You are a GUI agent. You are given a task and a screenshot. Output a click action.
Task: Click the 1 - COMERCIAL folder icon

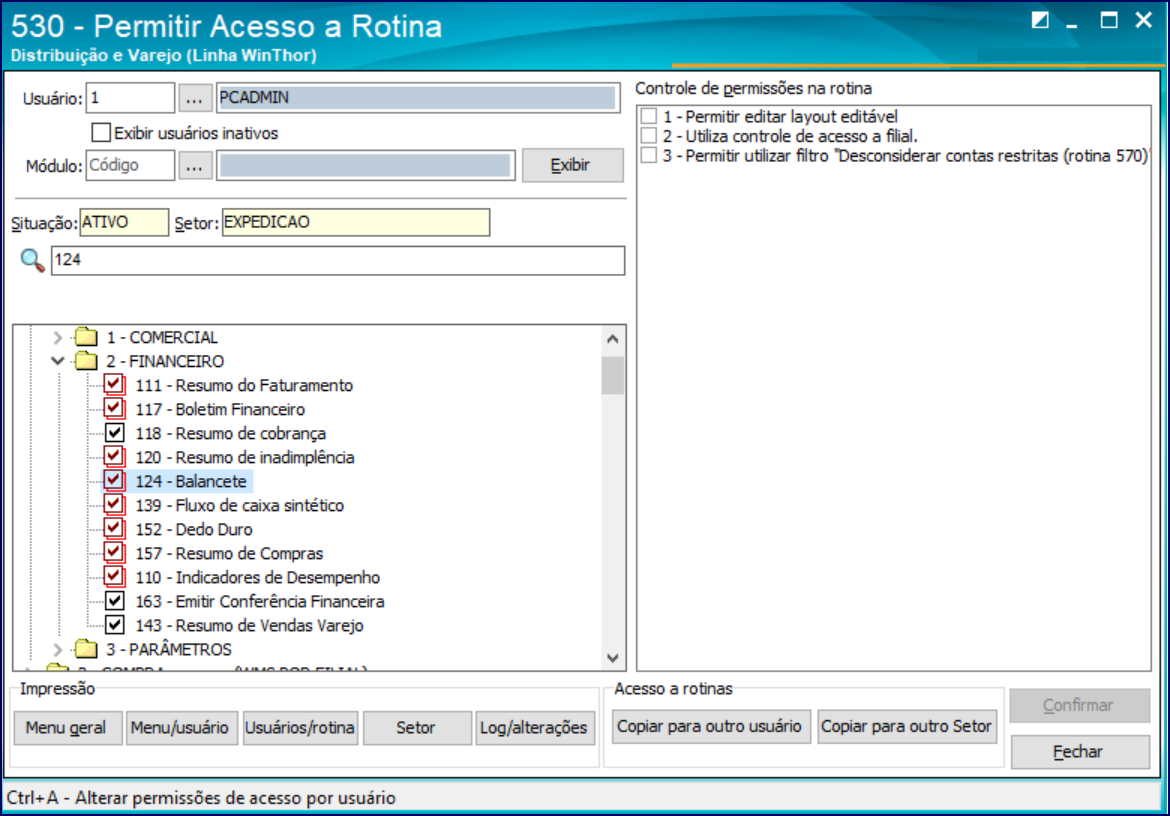pyautogui.click(x=86, y=337)
